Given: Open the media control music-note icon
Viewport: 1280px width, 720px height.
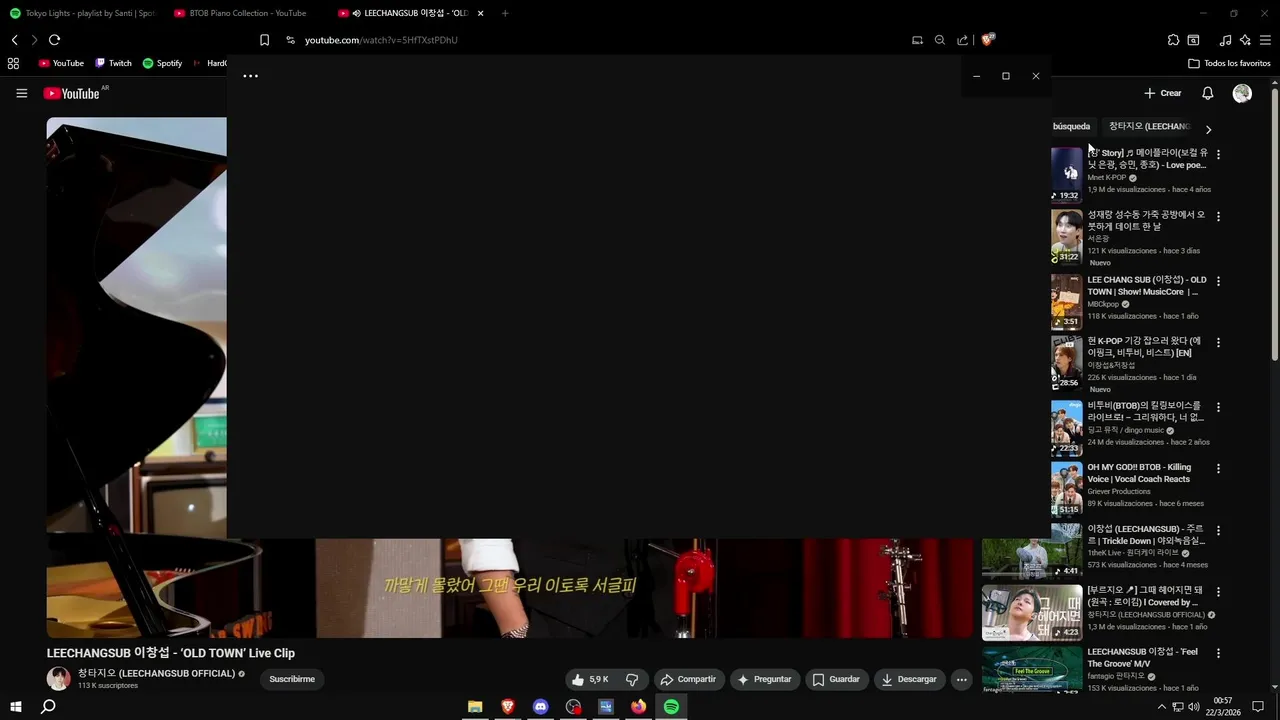Looking at the screenshot, I should tap(1225, 40).
